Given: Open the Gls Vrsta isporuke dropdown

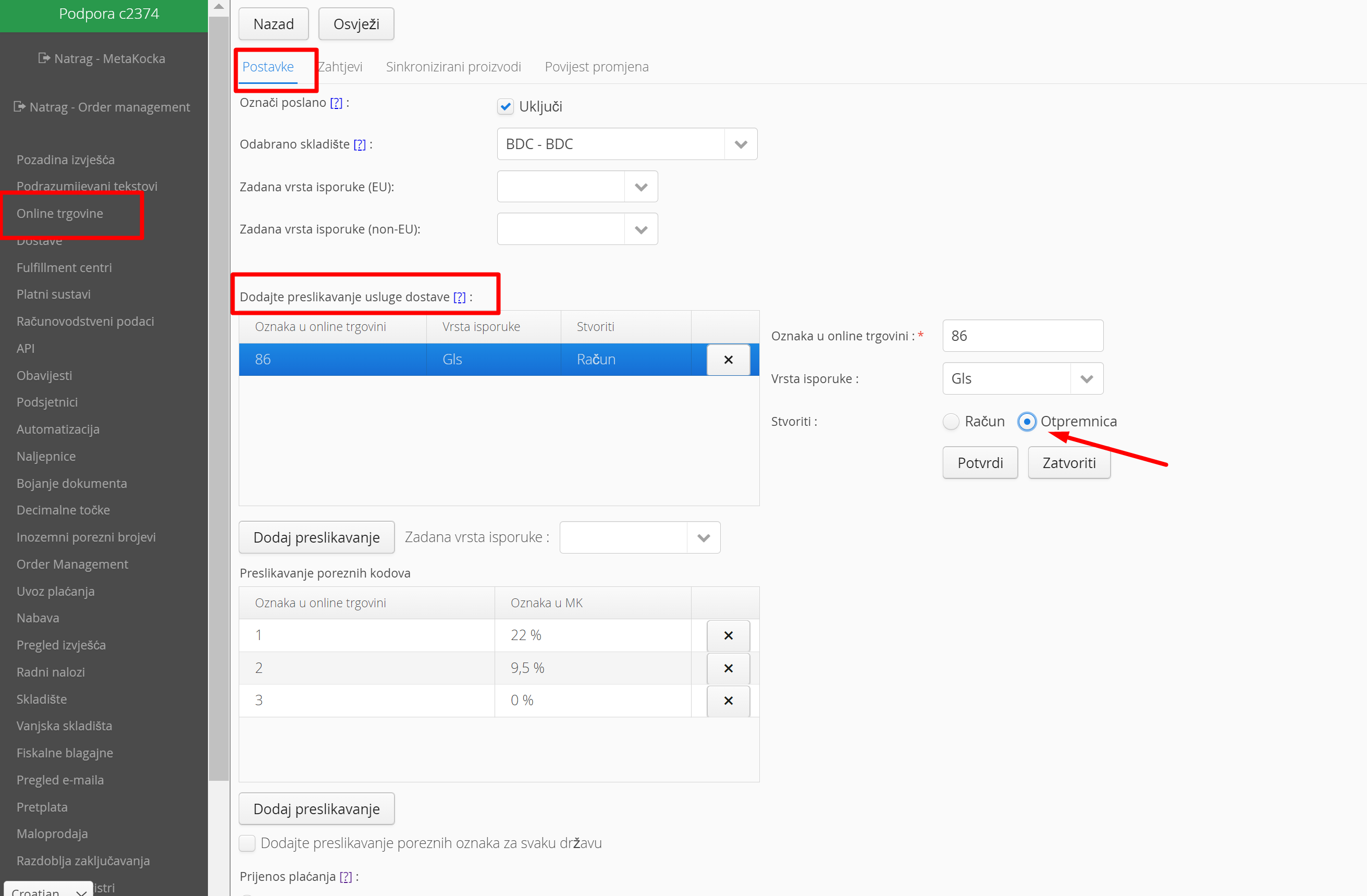Looking at the screenshot, I should (1086, 378).
